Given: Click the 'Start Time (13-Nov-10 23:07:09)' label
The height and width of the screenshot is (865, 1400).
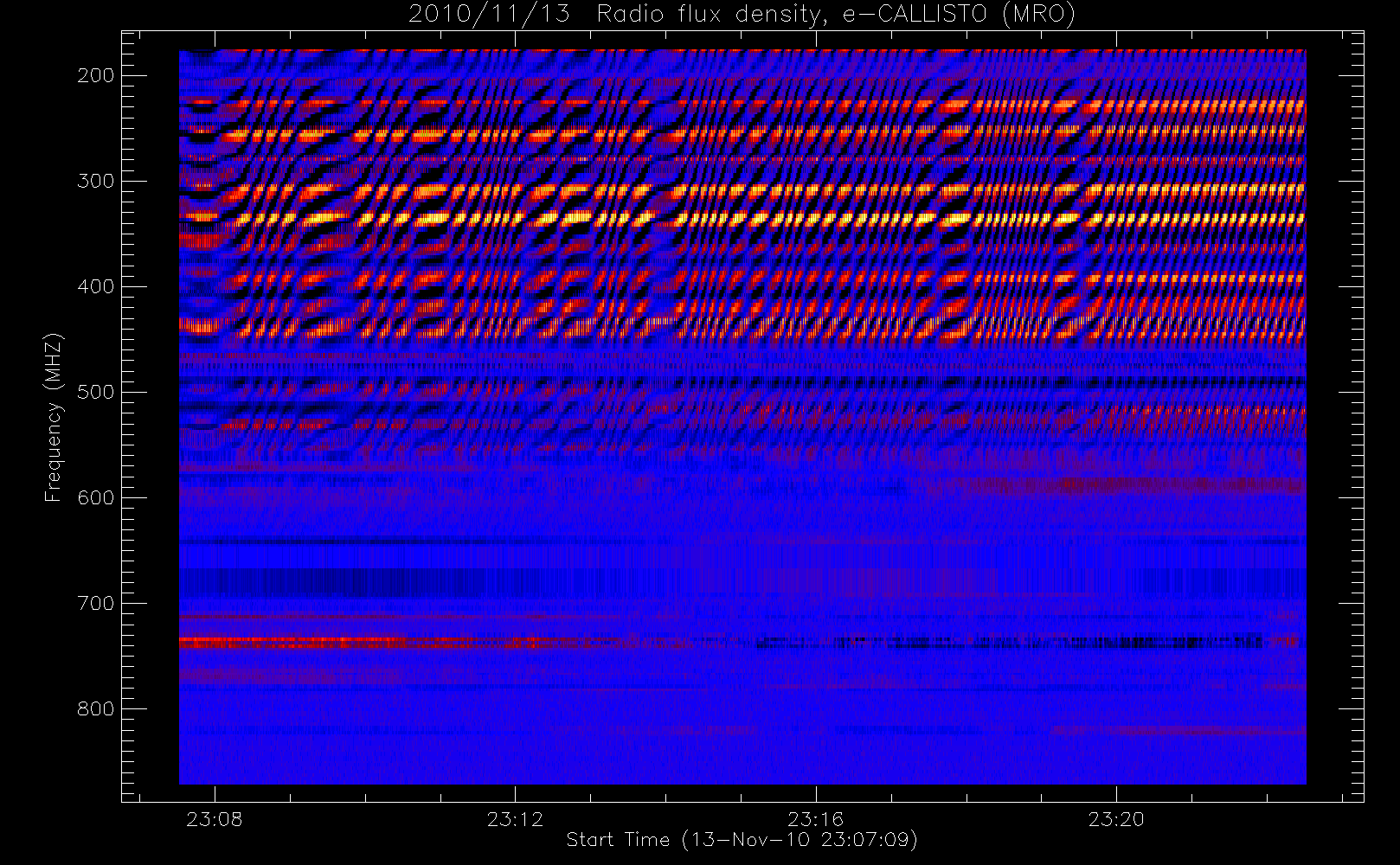Looking at the screenshot, I should click(742, 840).
